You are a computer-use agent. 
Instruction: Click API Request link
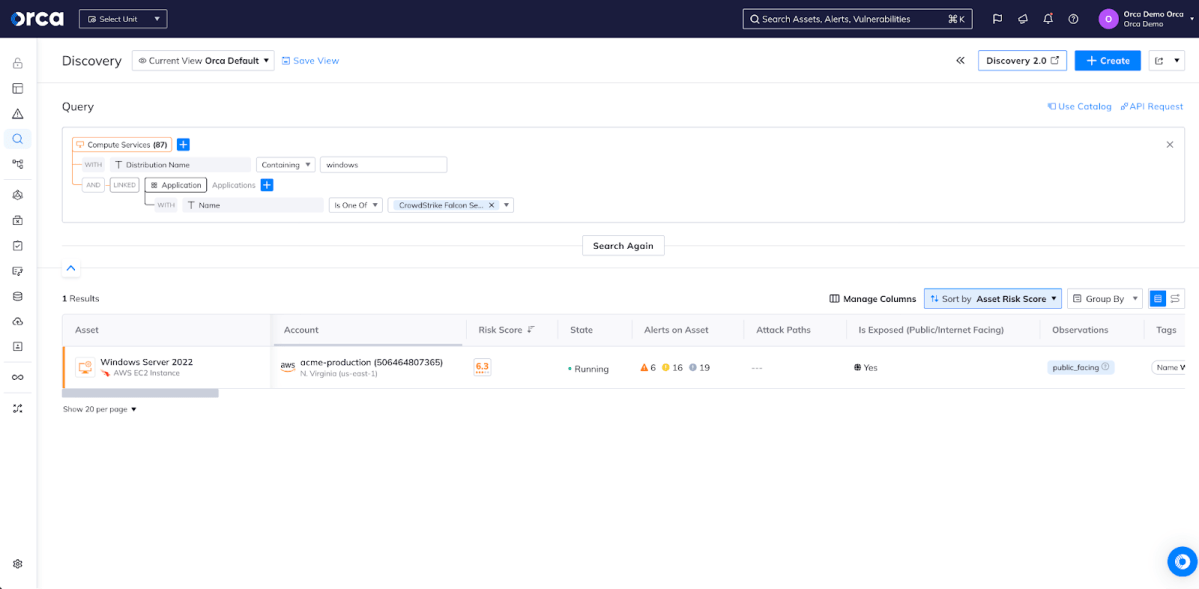tap(1152, 106)
